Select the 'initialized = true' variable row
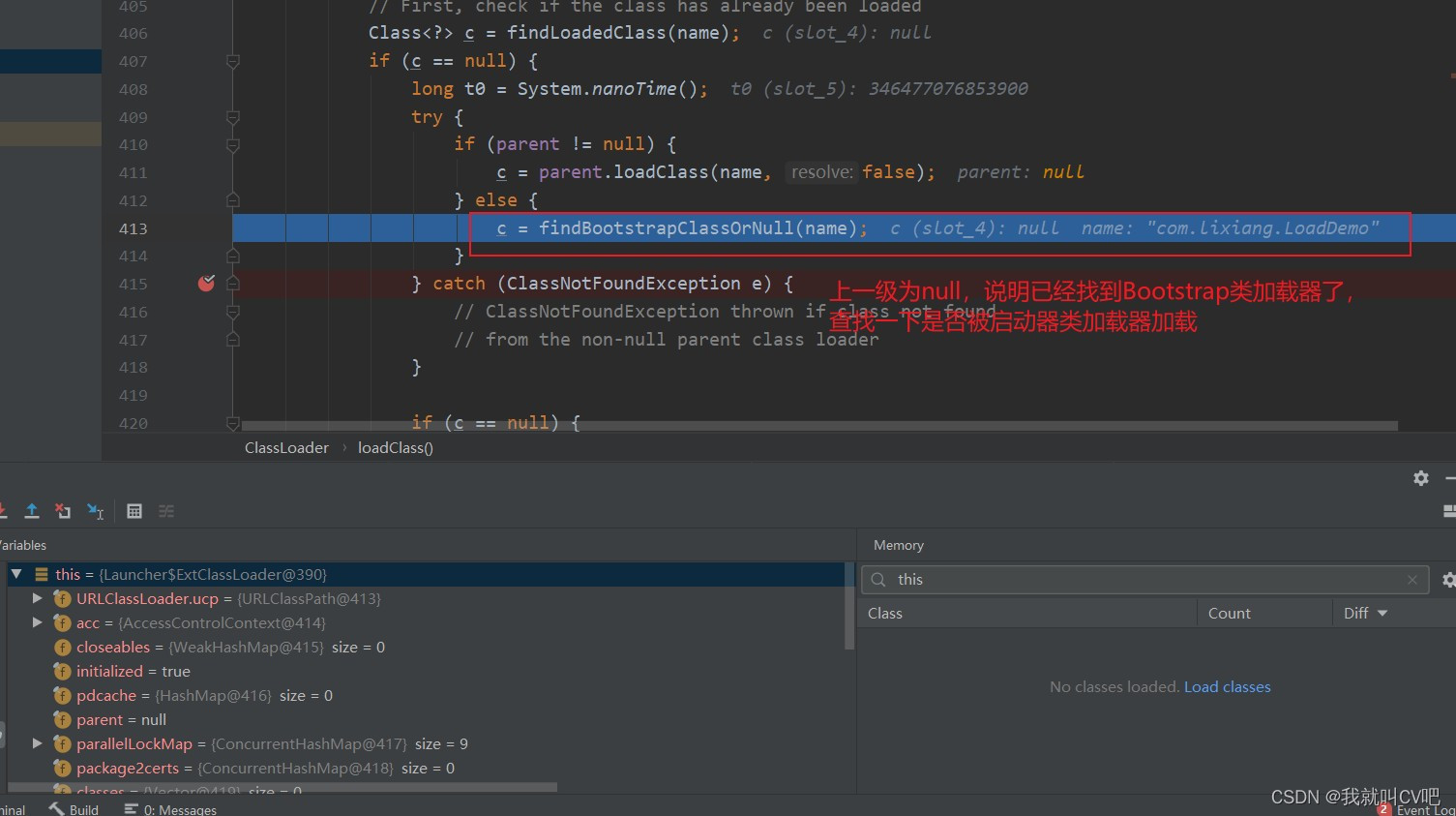Viewport: 1456px width, 816px height. [426, 671]
